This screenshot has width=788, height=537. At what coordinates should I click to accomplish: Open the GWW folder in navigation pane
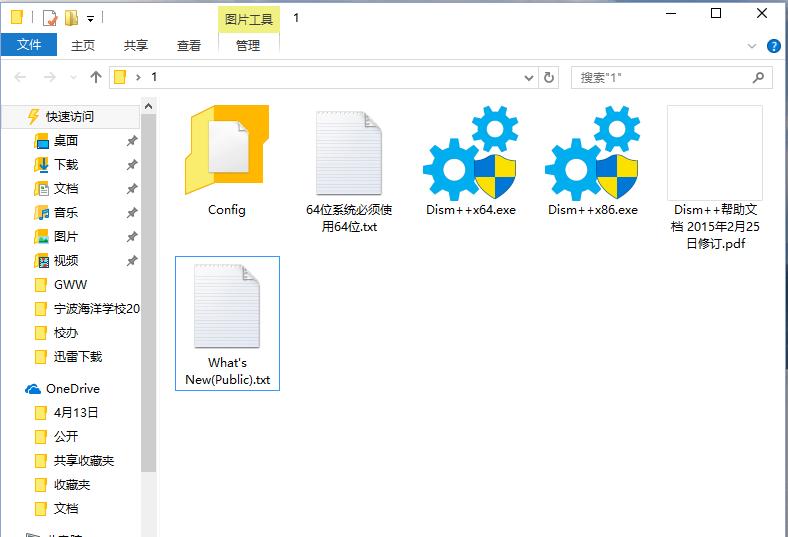70,285
